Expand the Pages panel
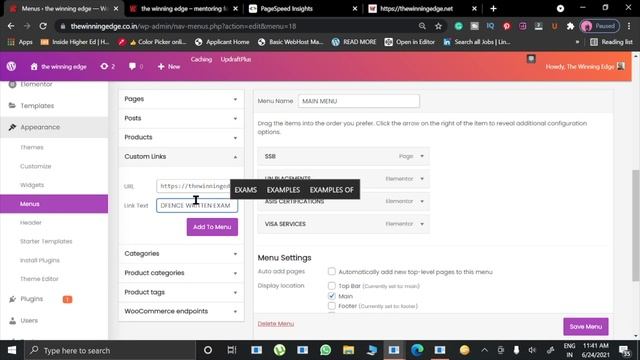 [x=181, y=99]
